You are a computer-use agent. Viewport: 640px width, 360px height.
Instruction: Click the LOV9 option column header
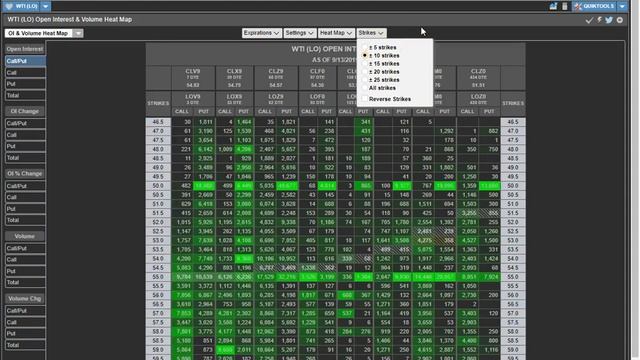pos(193,99)
